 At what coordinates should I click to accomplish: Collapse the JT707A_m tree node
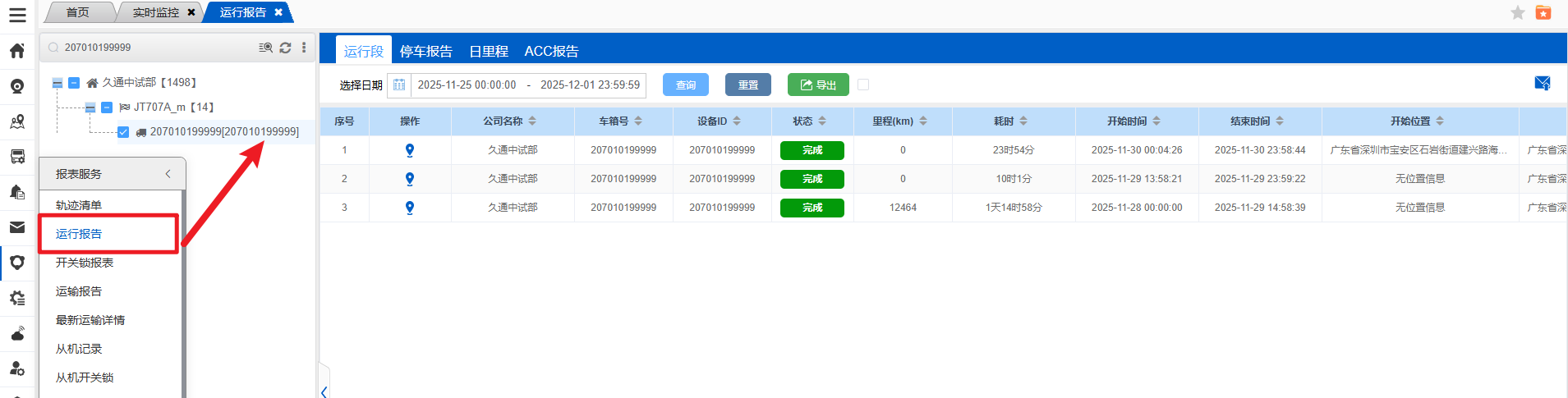[90, 108]
